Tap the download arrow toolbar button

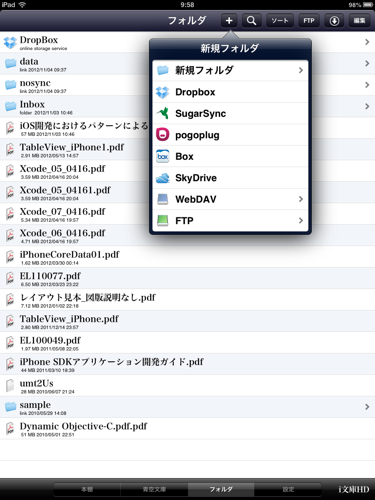click(x=334, y=21)
